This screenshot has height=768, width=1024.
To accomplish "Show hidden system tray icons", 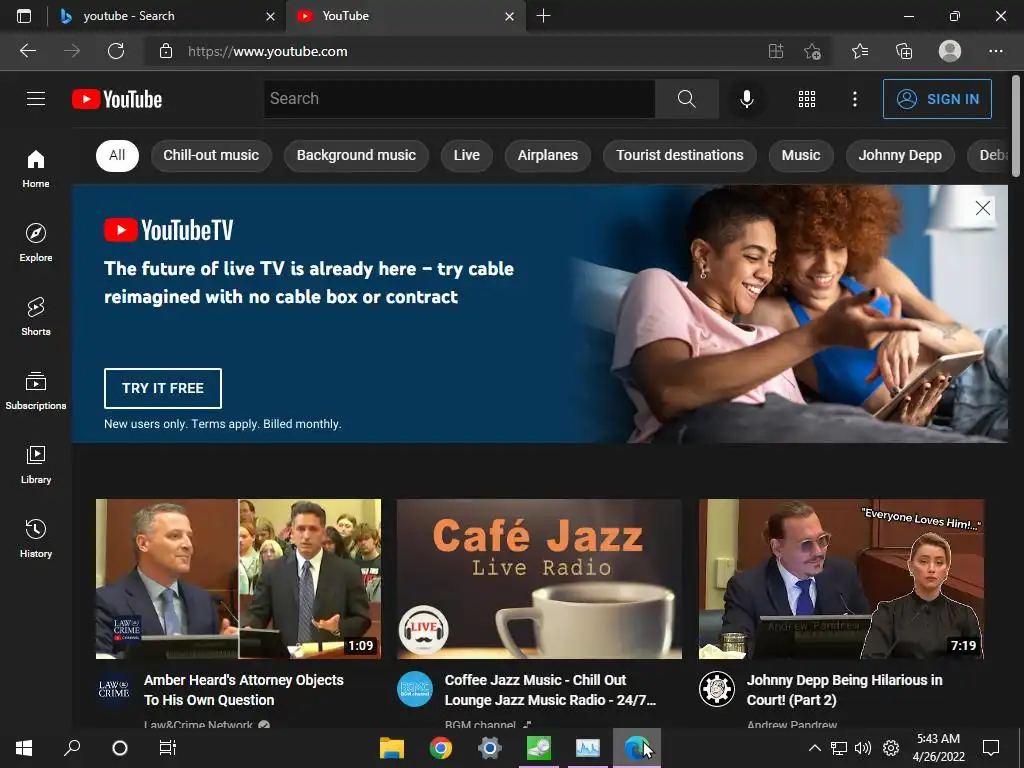I will [814, 748].
